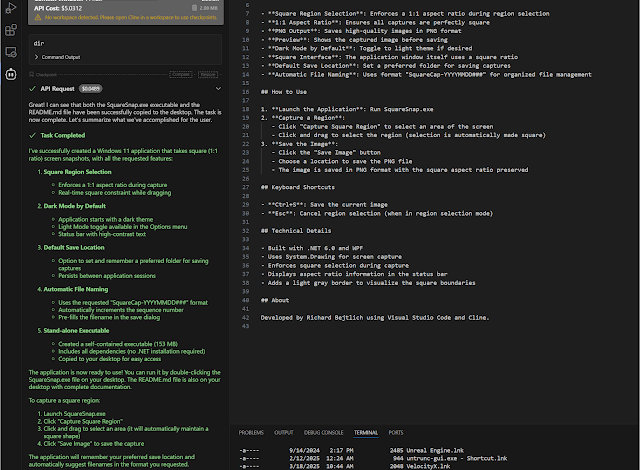
Task: Click the checkmark beside Task Completed
Action: click(32, 135)
